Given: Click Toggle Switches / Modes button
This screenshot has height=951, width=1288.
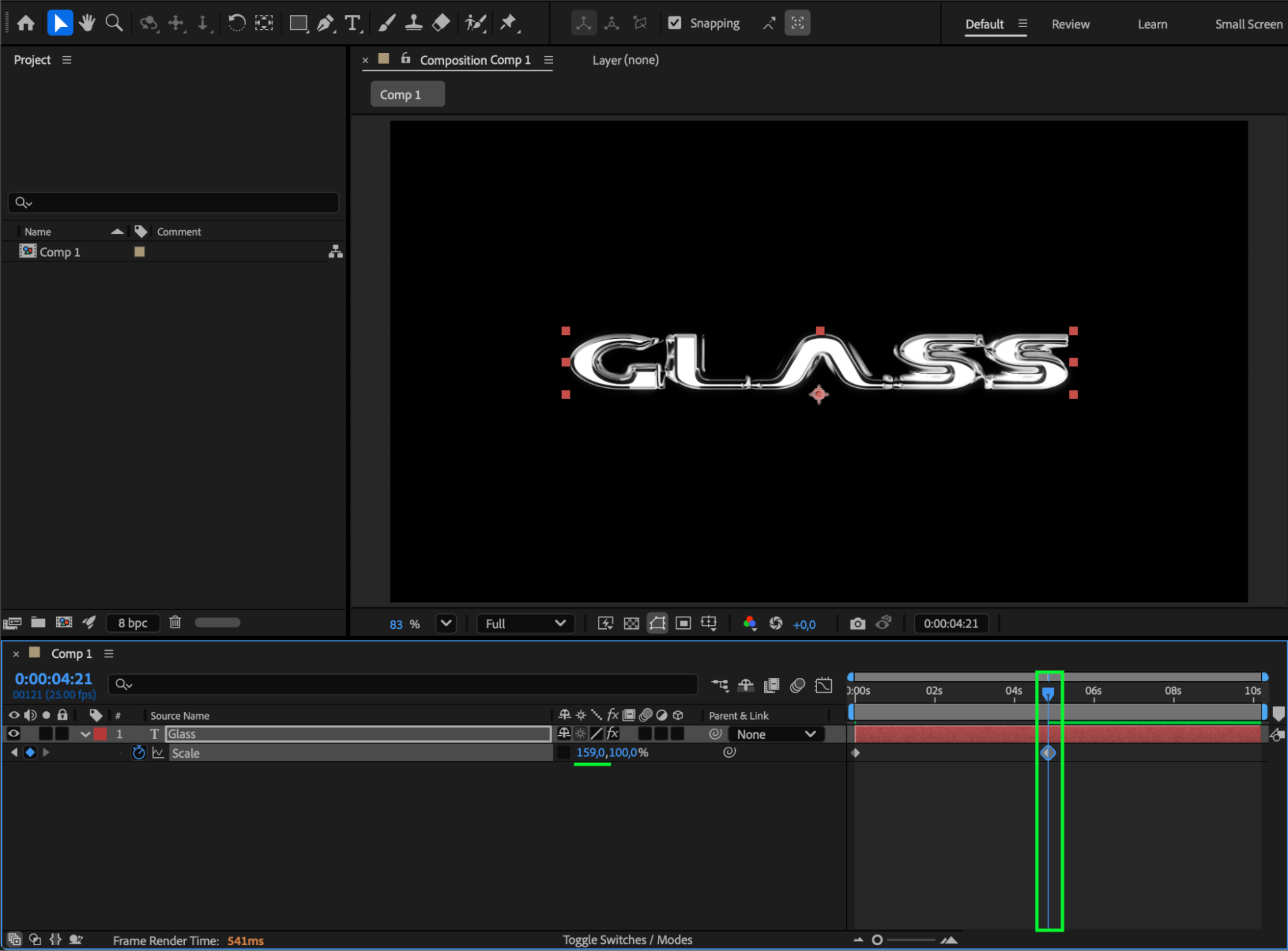Looking at the screenshot, I should (627, 939).
